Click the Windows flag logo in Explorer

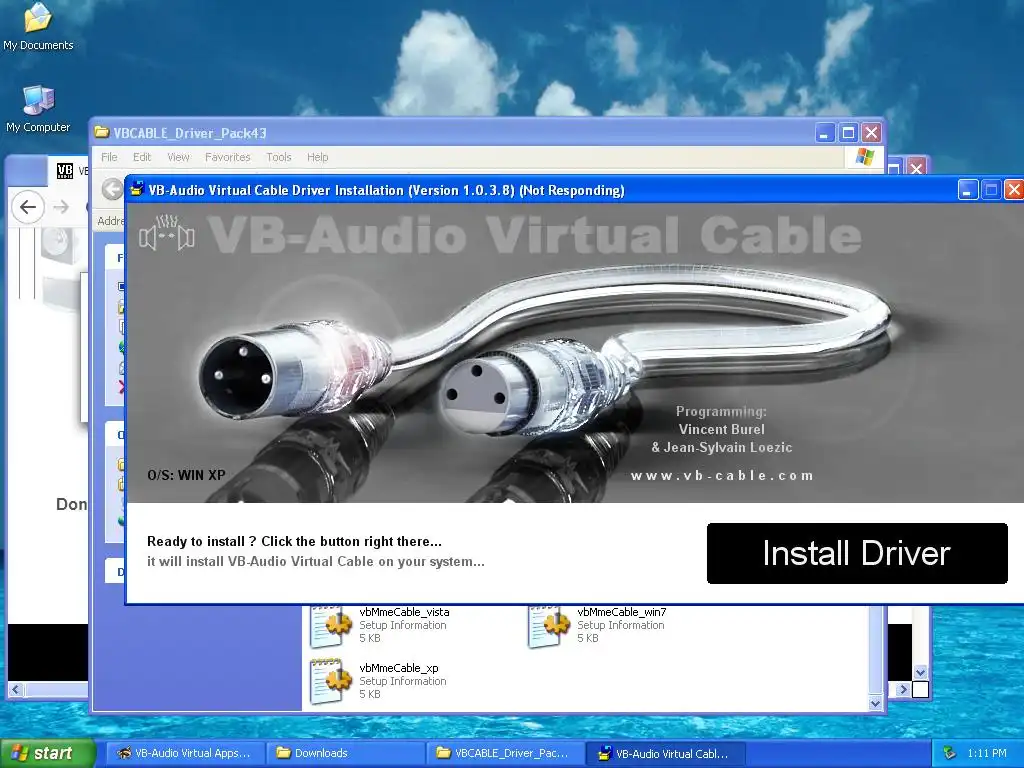865,157
